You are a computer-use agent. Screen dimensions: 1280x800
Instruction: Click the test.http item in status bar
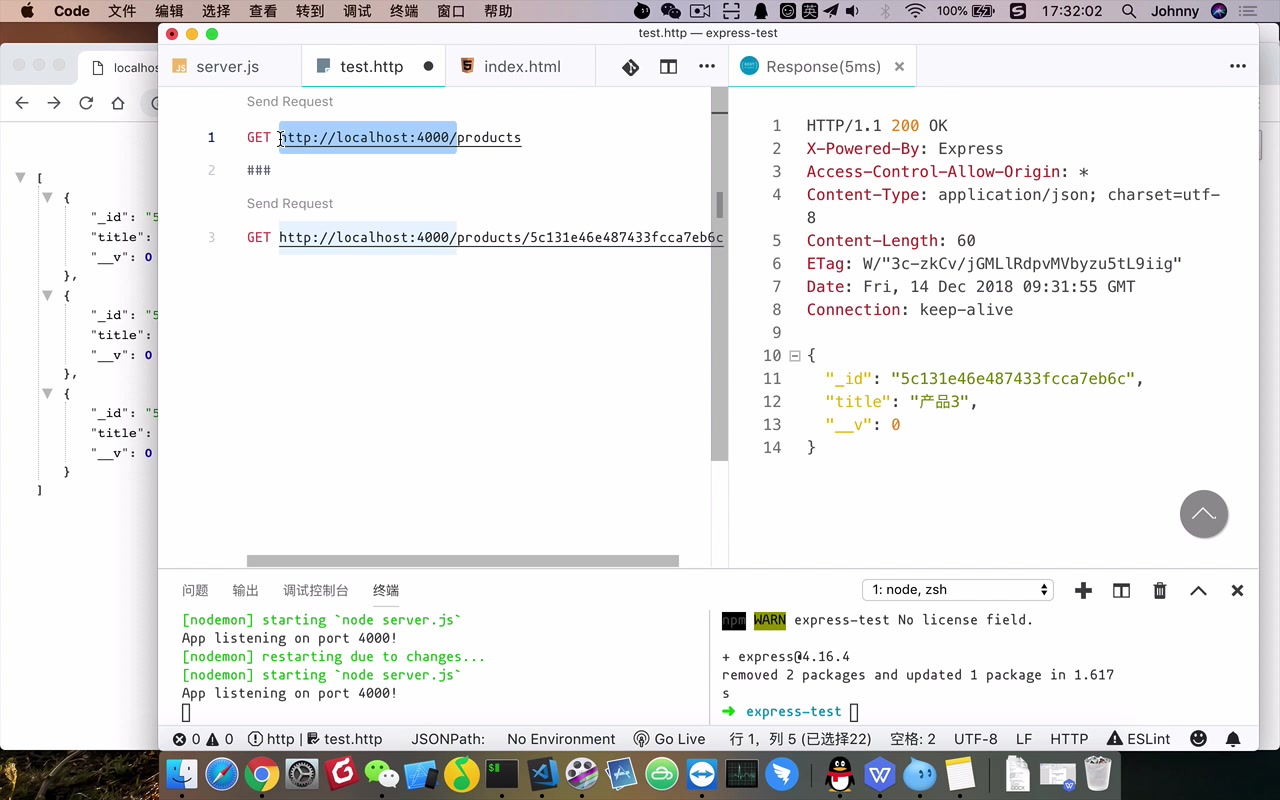344,739
